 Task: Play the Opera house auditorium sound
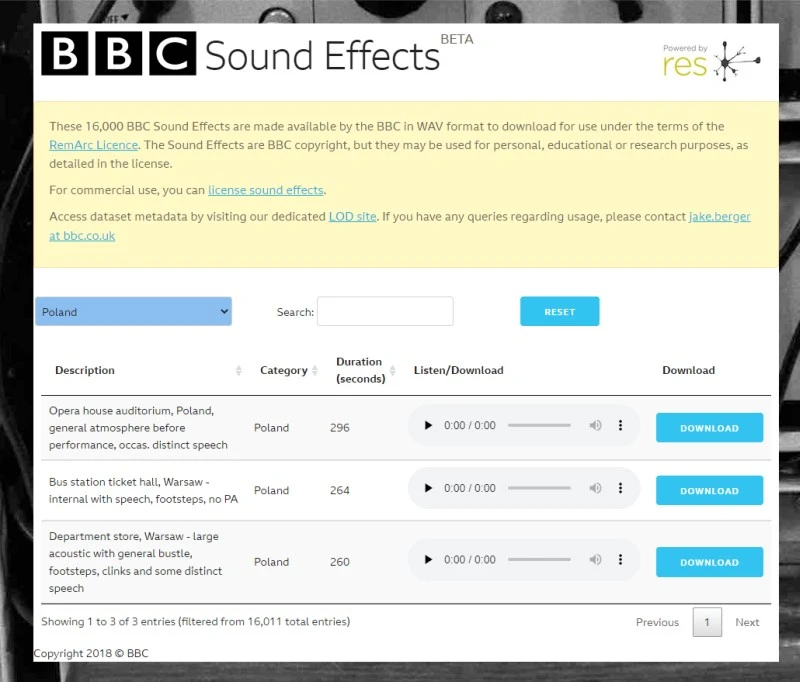(428, 426)
